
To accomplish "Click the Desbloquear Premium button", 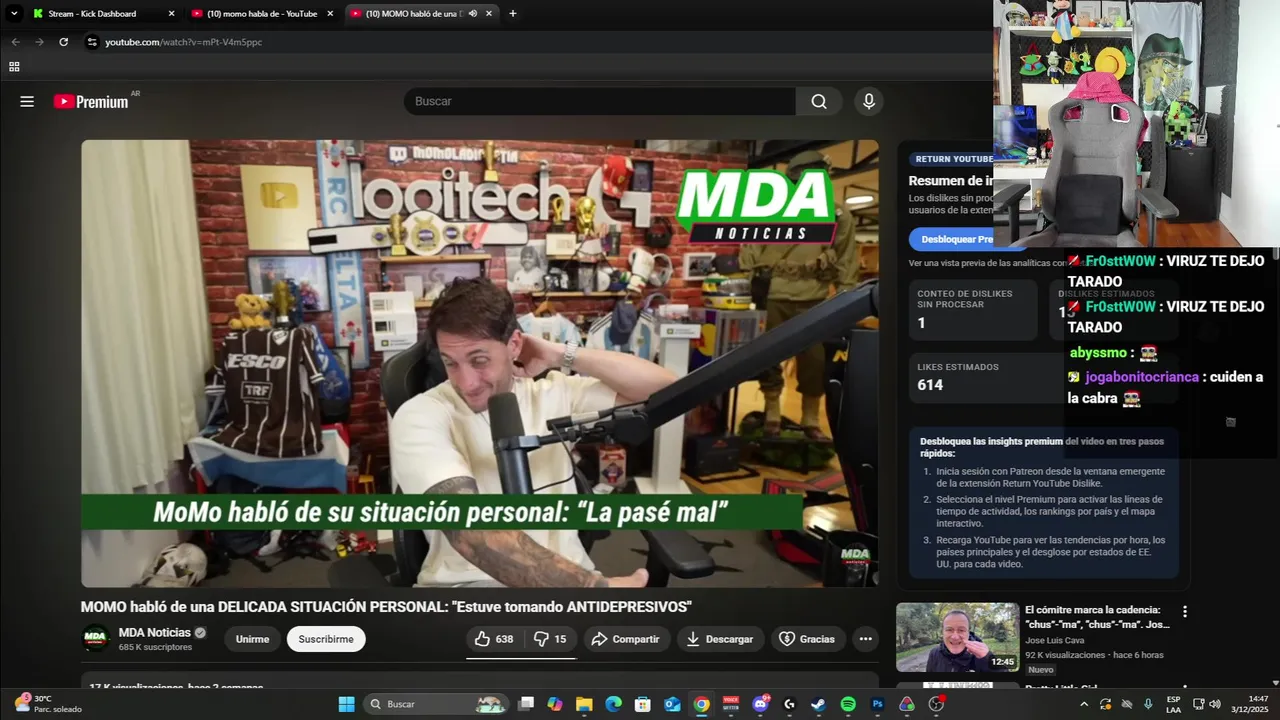I will (x=957, y=239).
